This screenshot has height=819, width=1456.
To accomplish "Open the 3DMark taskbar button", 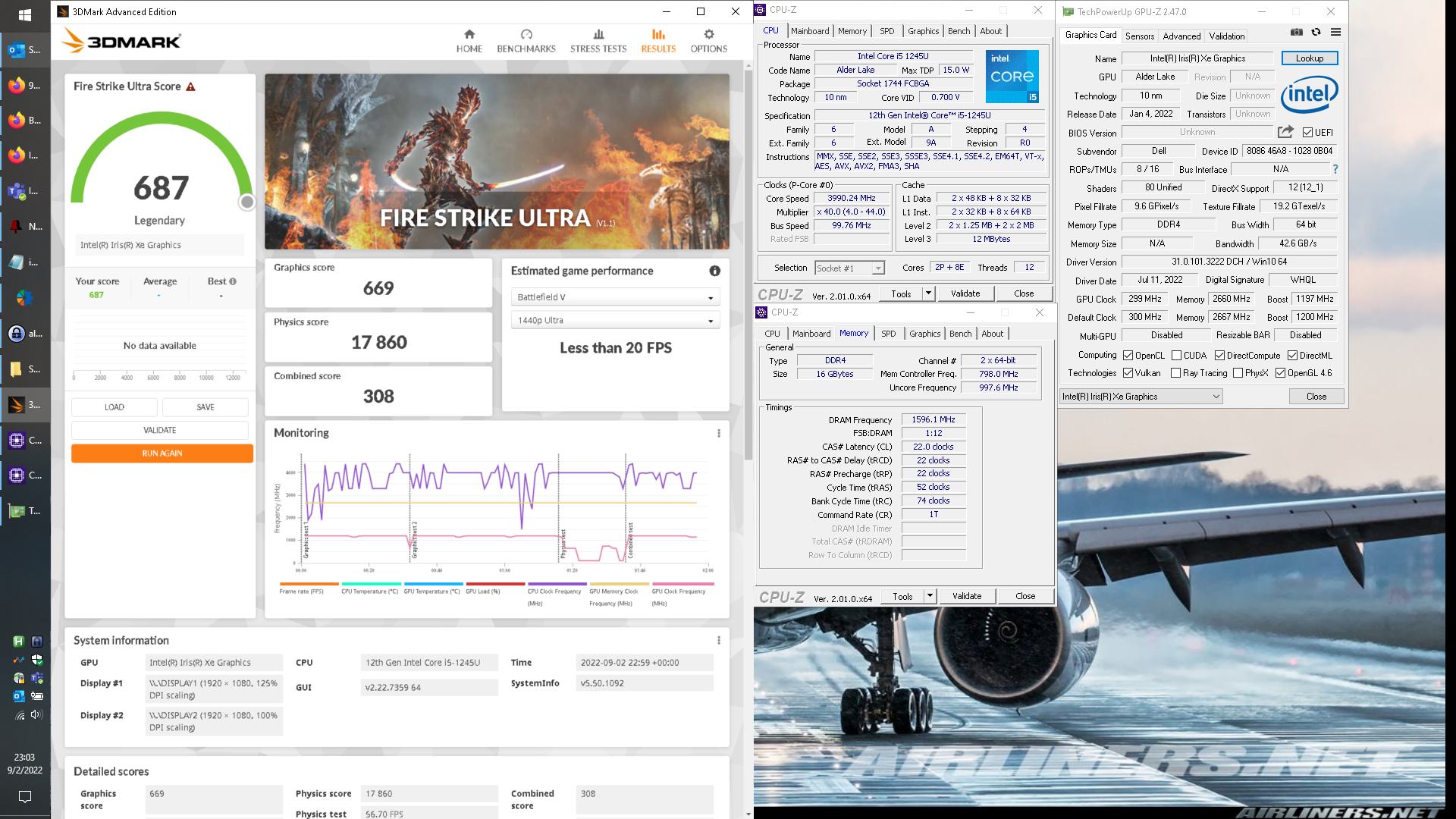I will pos(25,405).
